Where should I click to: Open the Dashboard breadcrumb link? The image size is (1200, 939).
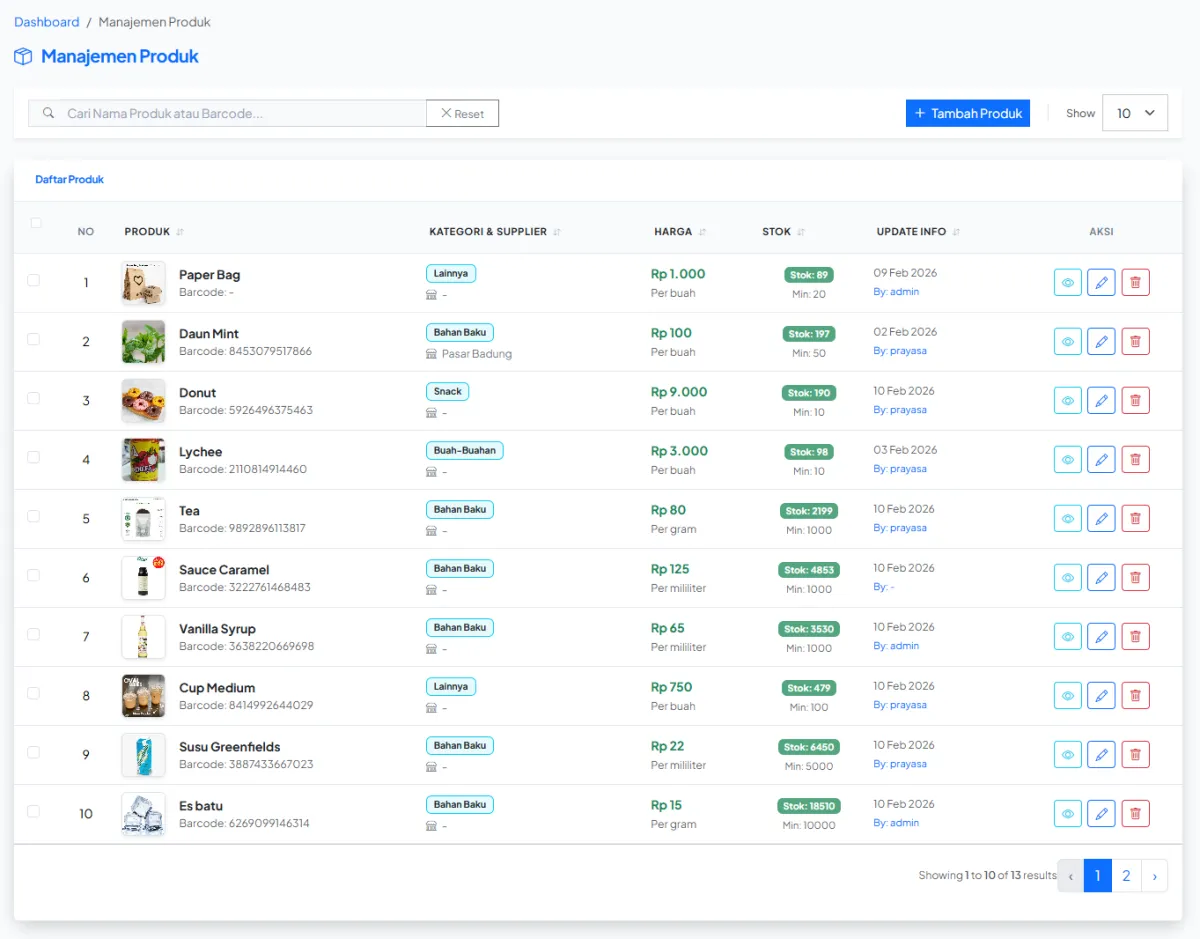[x=46, y=22]
